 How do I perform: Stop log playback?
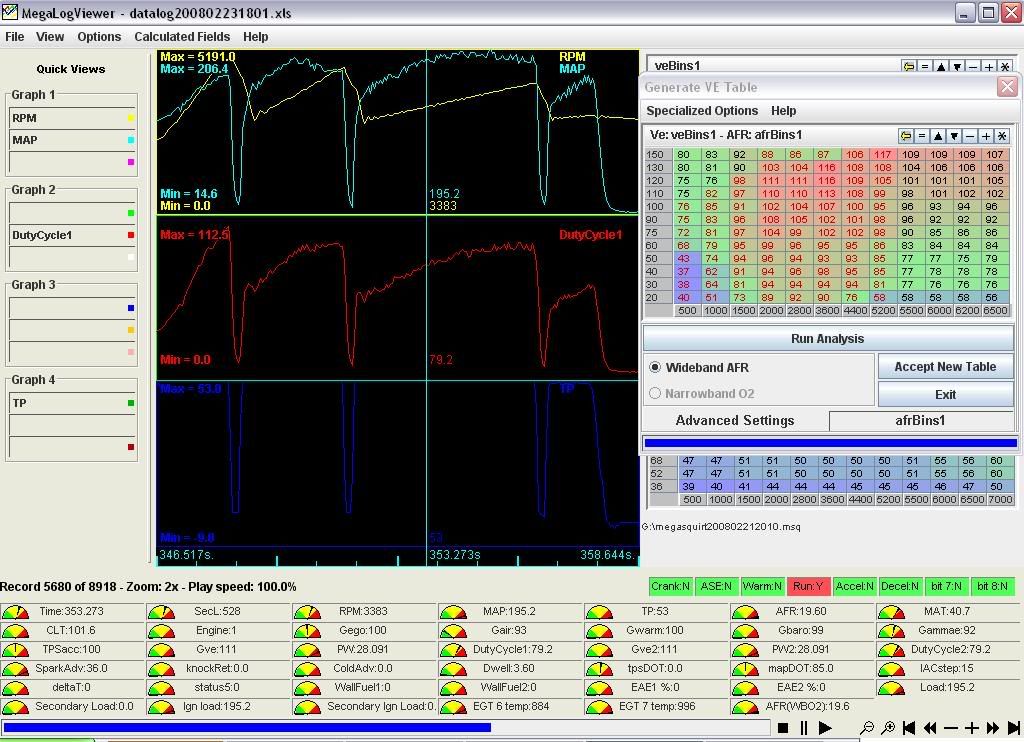[784, 728]
